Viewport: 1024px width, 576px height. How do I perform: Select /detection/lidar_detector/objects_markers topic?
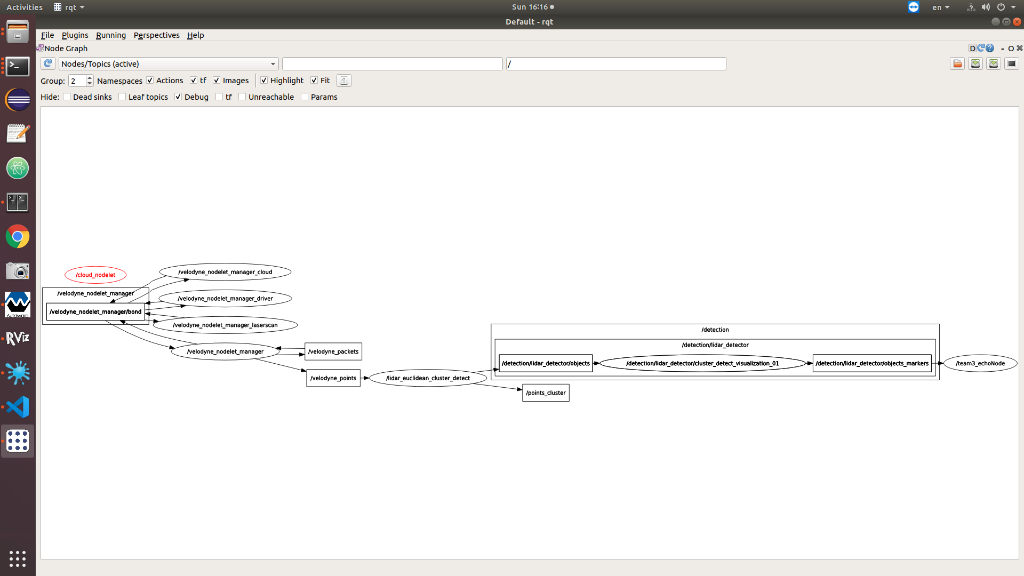pos(872,363)
